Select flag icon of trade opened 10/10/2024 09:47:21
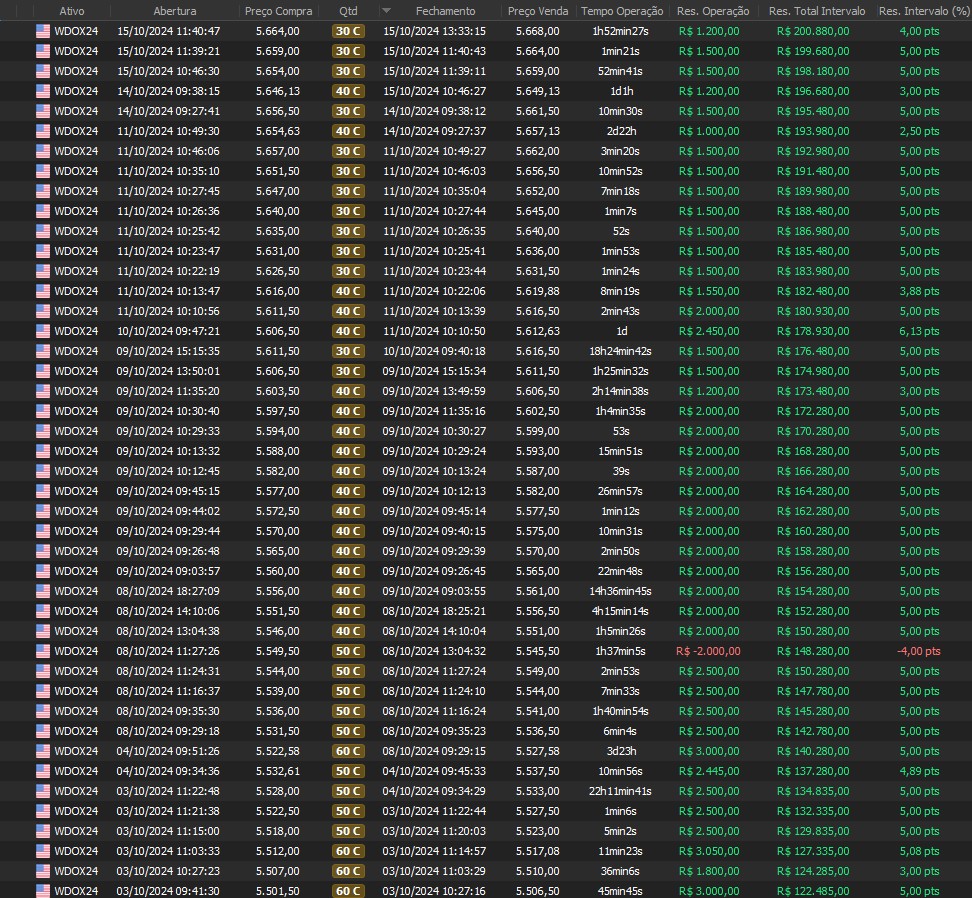The image size is (972, 898). coord(43,331)
